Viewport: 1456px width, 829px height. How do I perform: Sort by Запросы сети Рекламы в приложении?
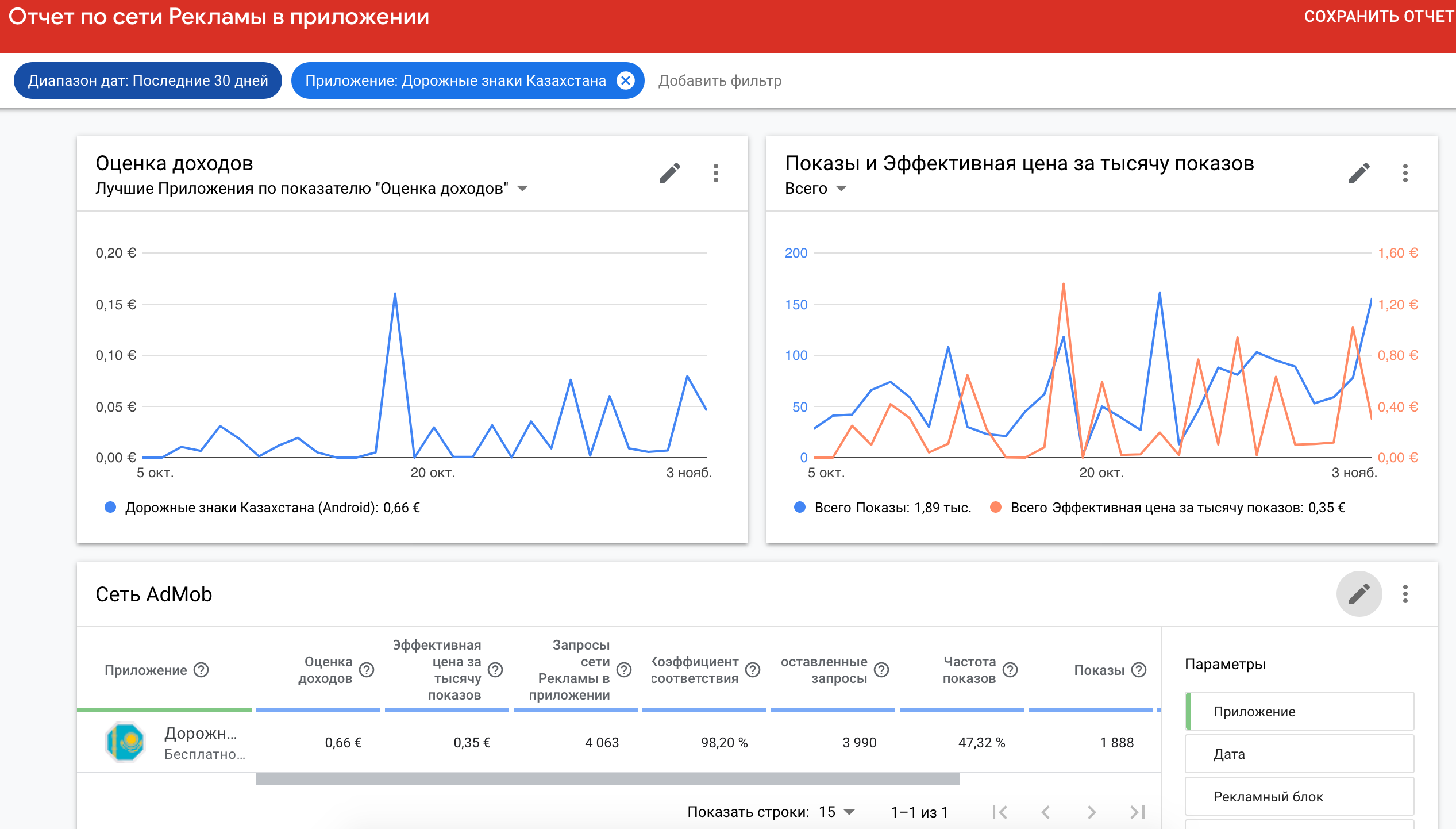pos(569,670)
